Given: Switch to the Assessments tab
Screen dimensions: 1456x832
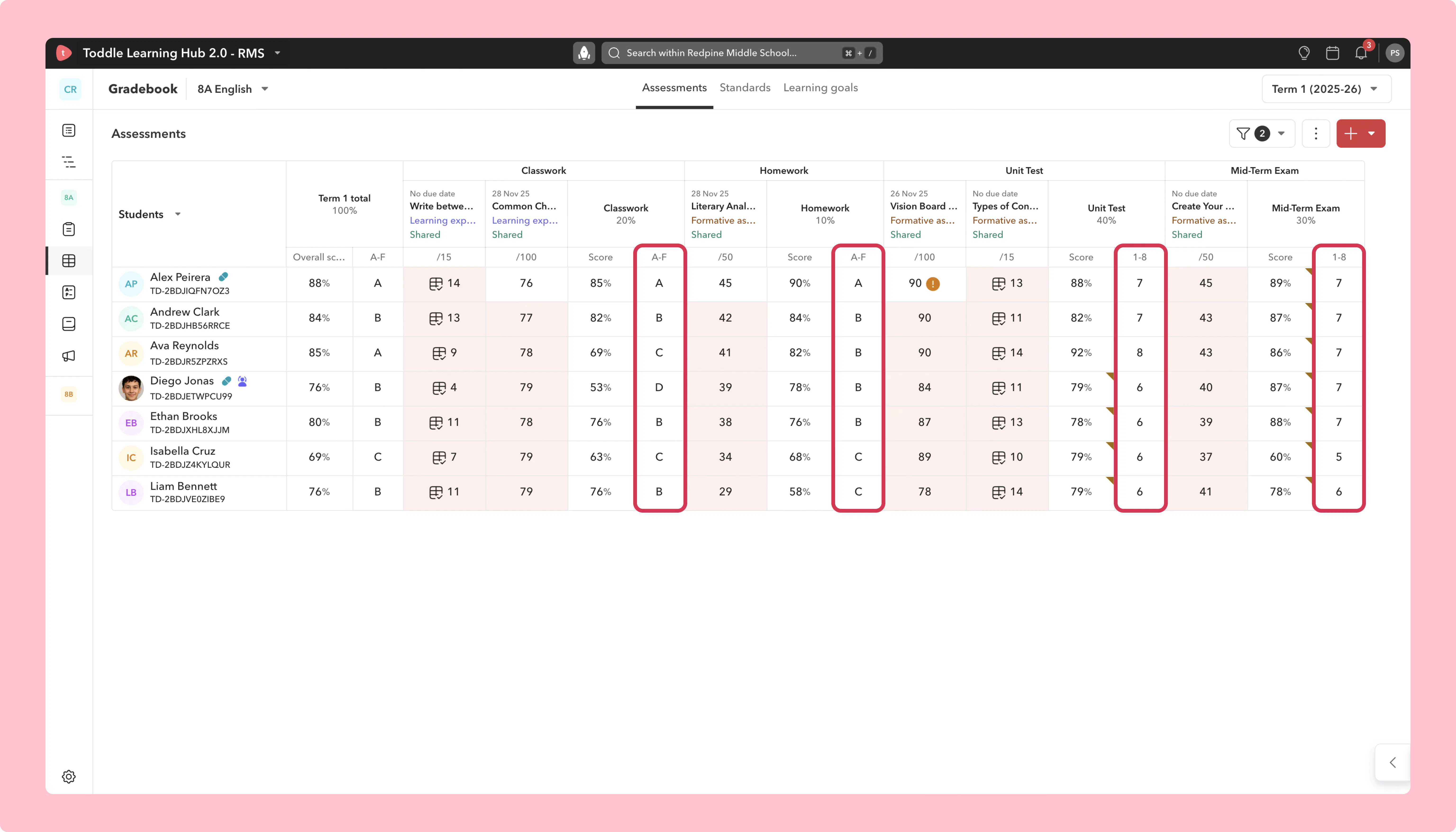Looking at the screenshot, I should pyautogui.click(x=674, y=88).
